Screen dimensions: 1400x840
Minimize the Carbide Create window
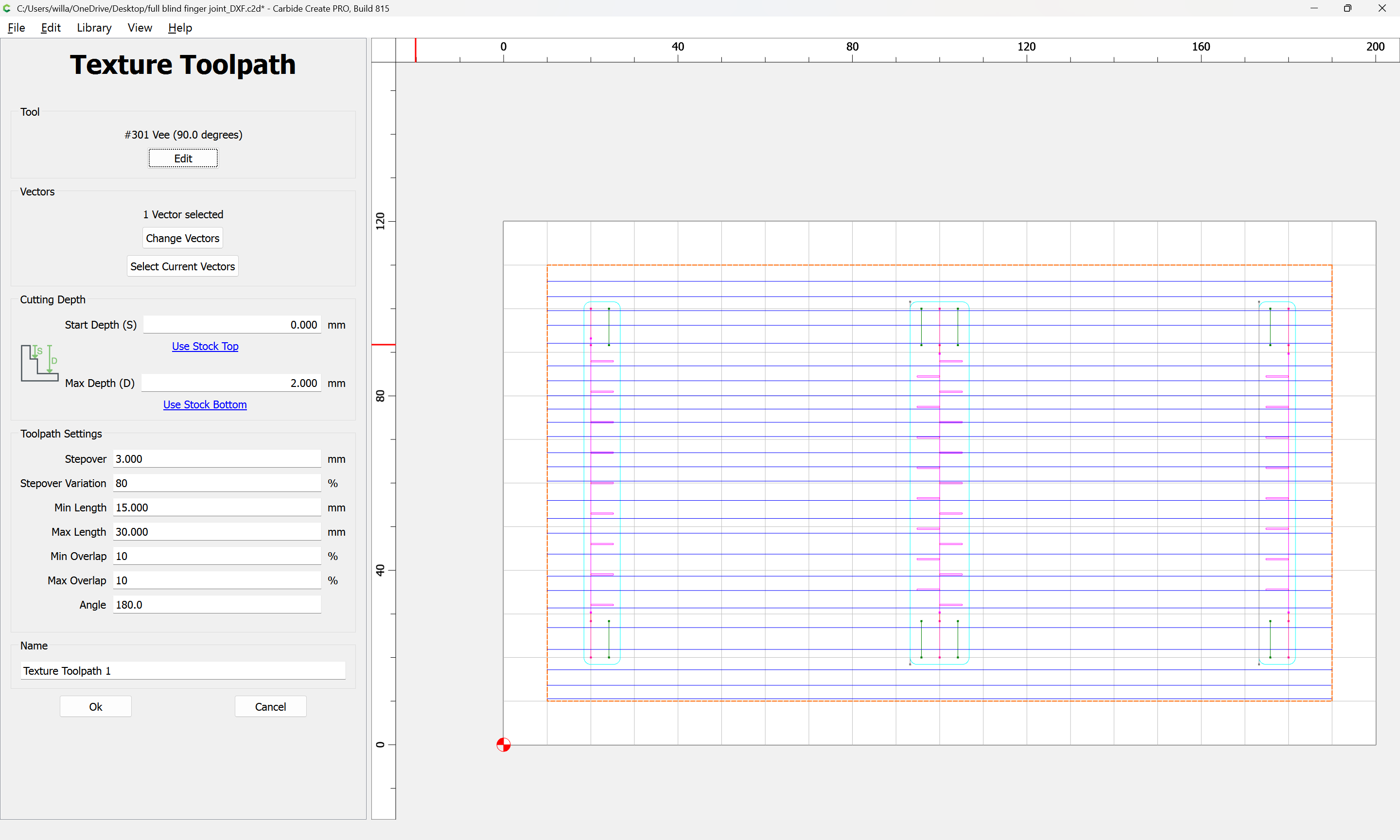[x=1314, y=8]
